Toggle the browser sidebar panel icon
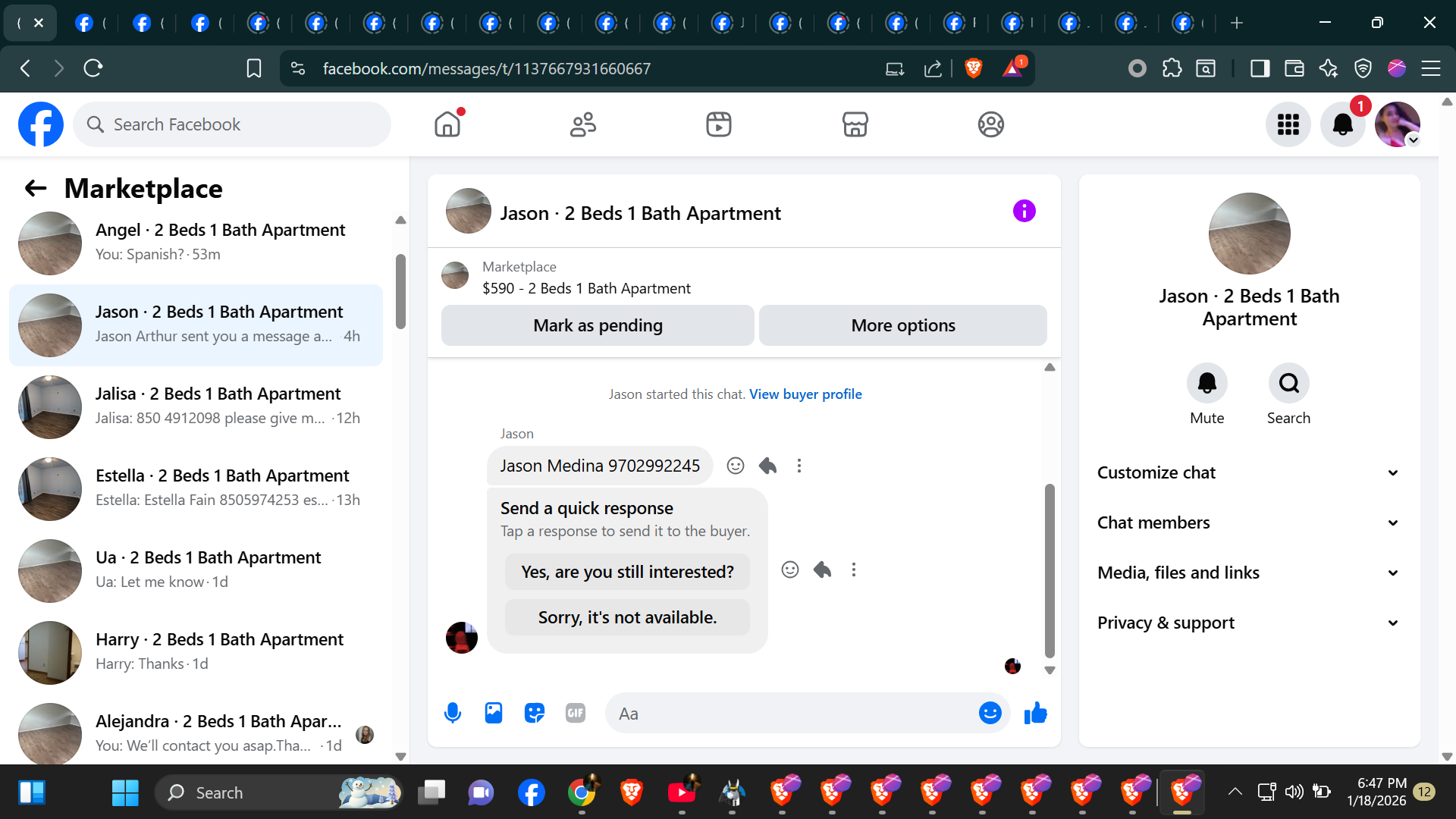1456x819 pixels. coord(1260,68)
